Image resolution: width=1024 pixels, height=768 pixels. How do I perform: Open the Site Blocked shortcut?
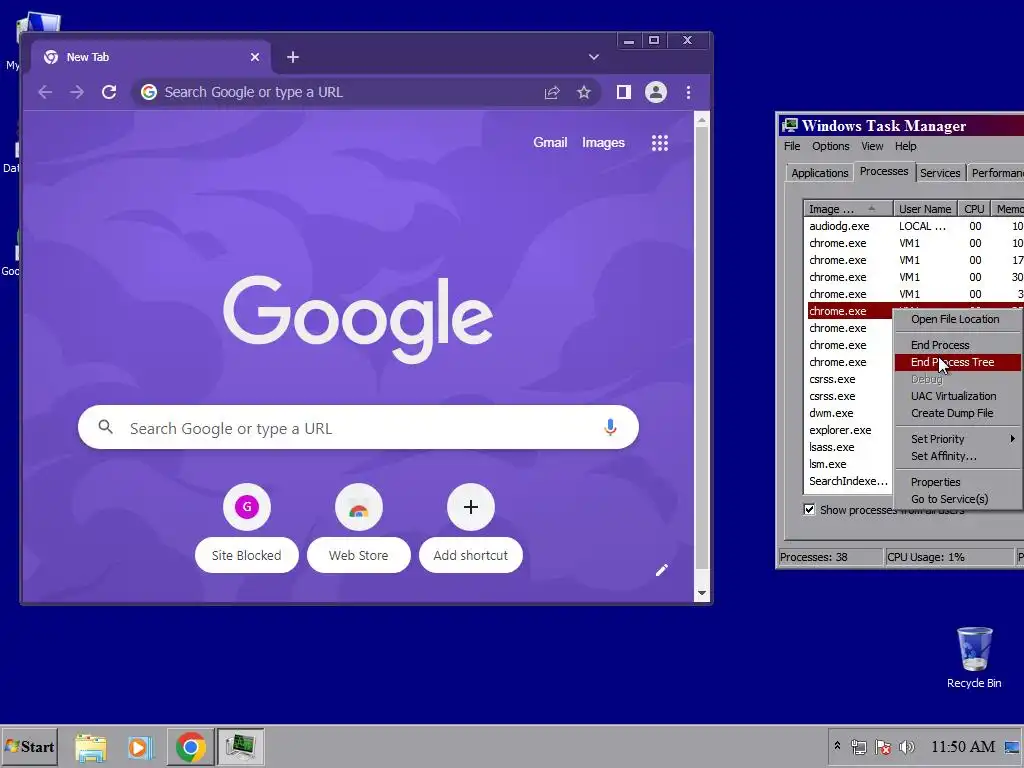tap(247, 528)
